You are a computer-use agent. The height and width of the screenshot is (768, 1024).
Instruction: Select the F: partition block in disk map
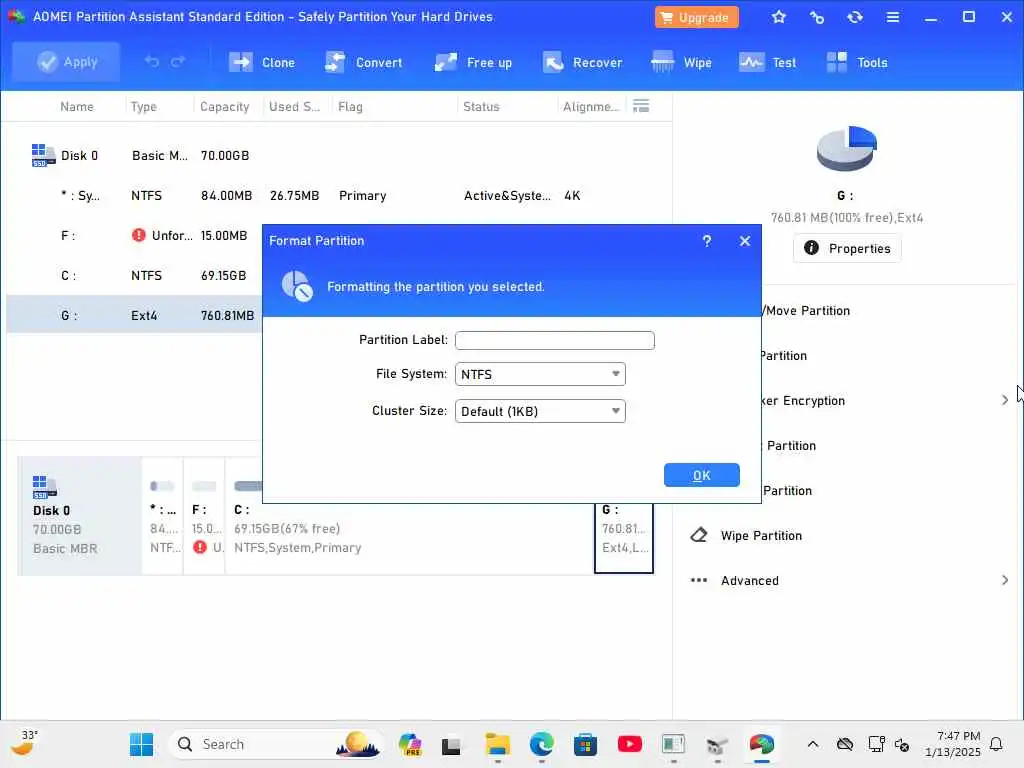click(x=204, y=516)
